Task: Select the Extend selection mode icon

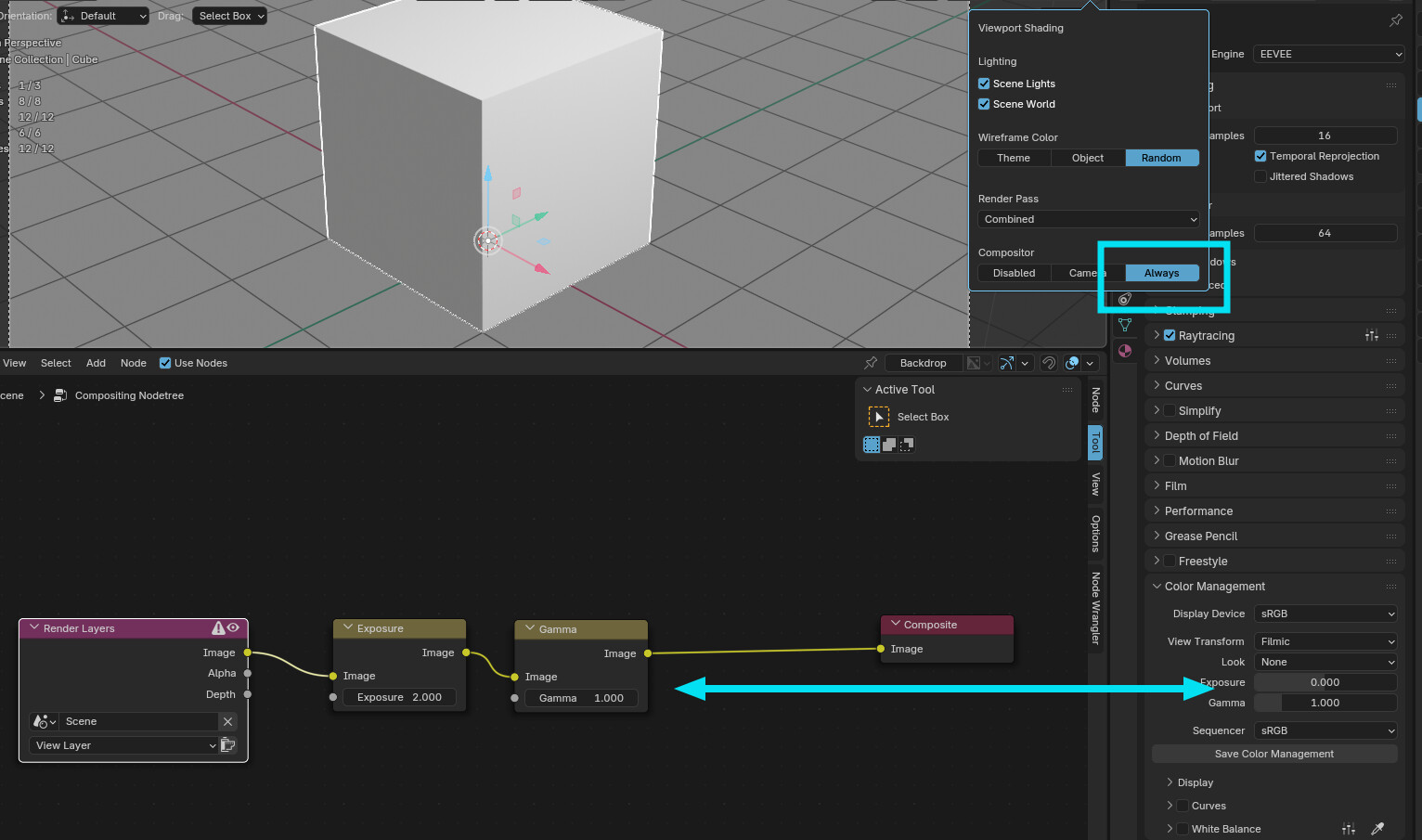Action: point(889,445)
